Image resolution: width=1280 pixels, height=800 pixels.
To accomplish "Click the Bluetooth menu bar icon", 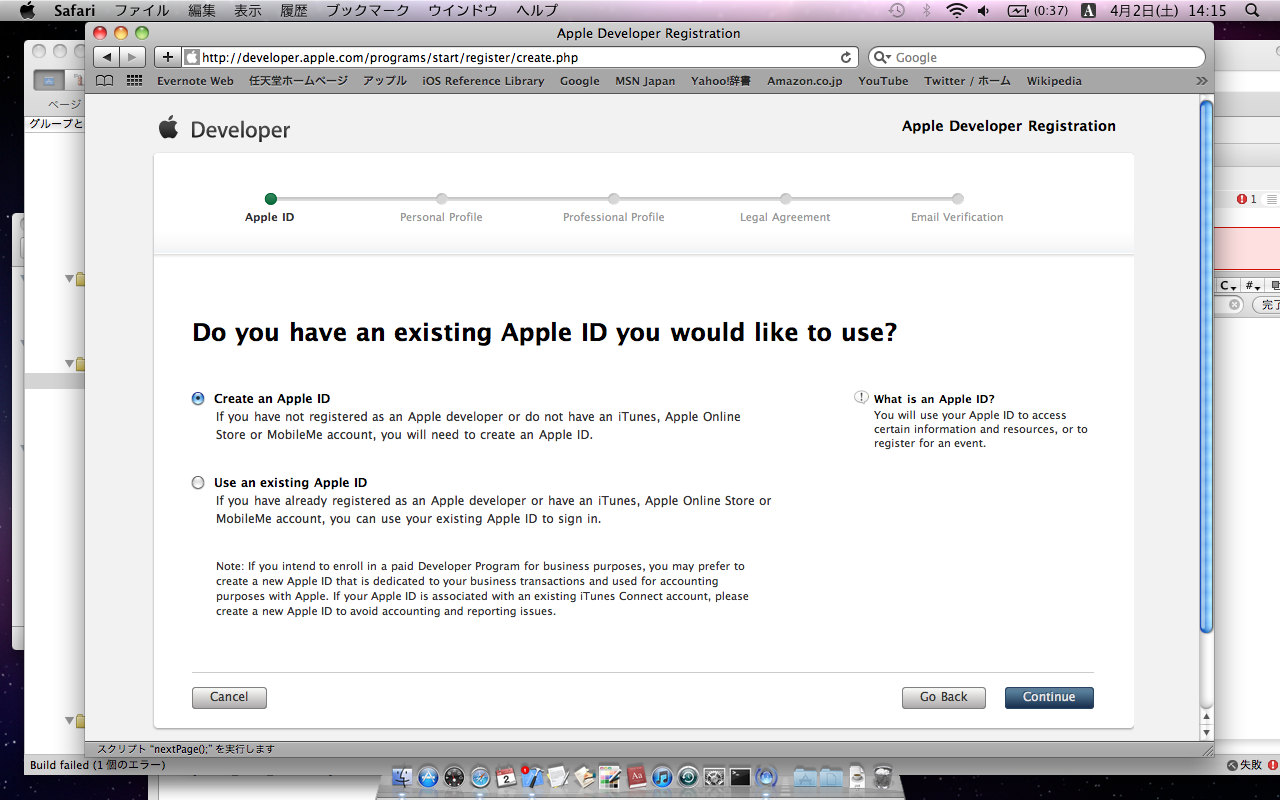I will [926, 10].
